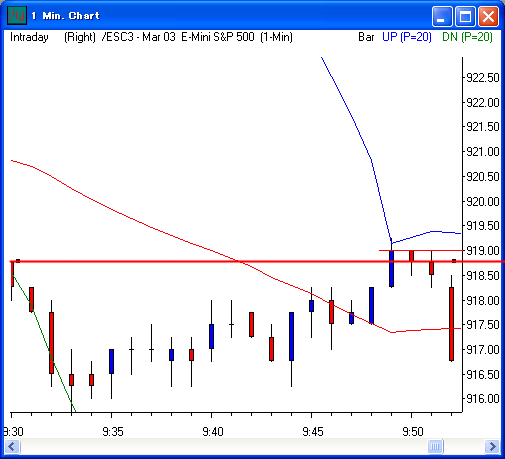Click the tall red candle at far right

[x=452, y=324]
